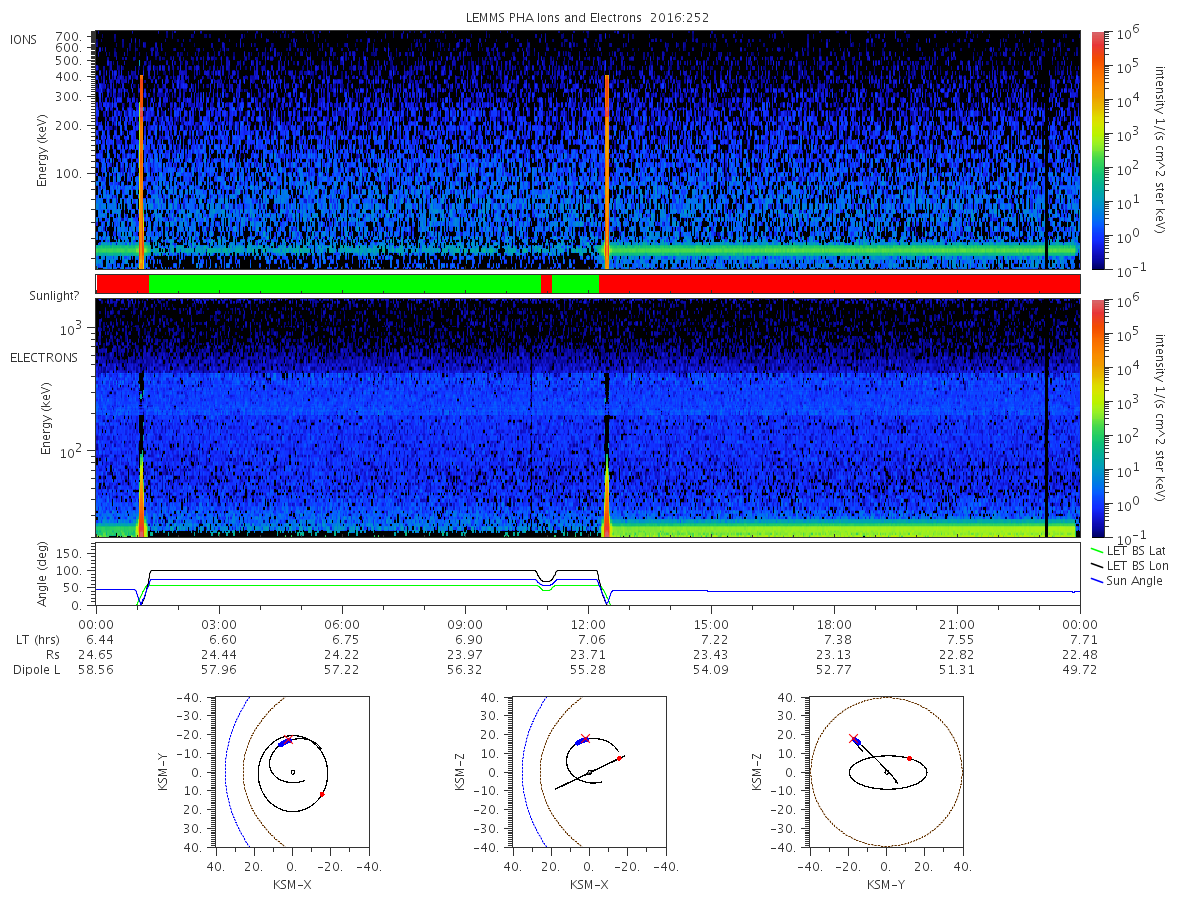Click the title 'LEMMS PHA Ions and Electrons 2016:252'

pyautogui.click(x=587, y=18)
